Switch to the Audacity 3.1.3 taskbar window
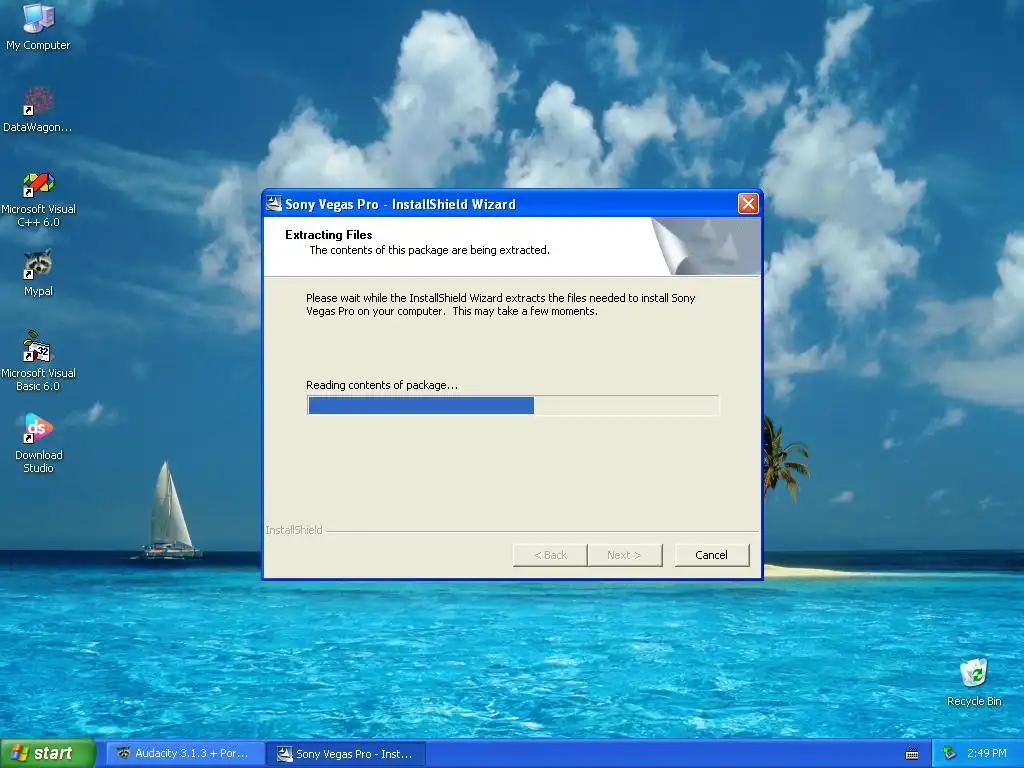Screen dimensions: 1024x768 (x=185, y=754)
